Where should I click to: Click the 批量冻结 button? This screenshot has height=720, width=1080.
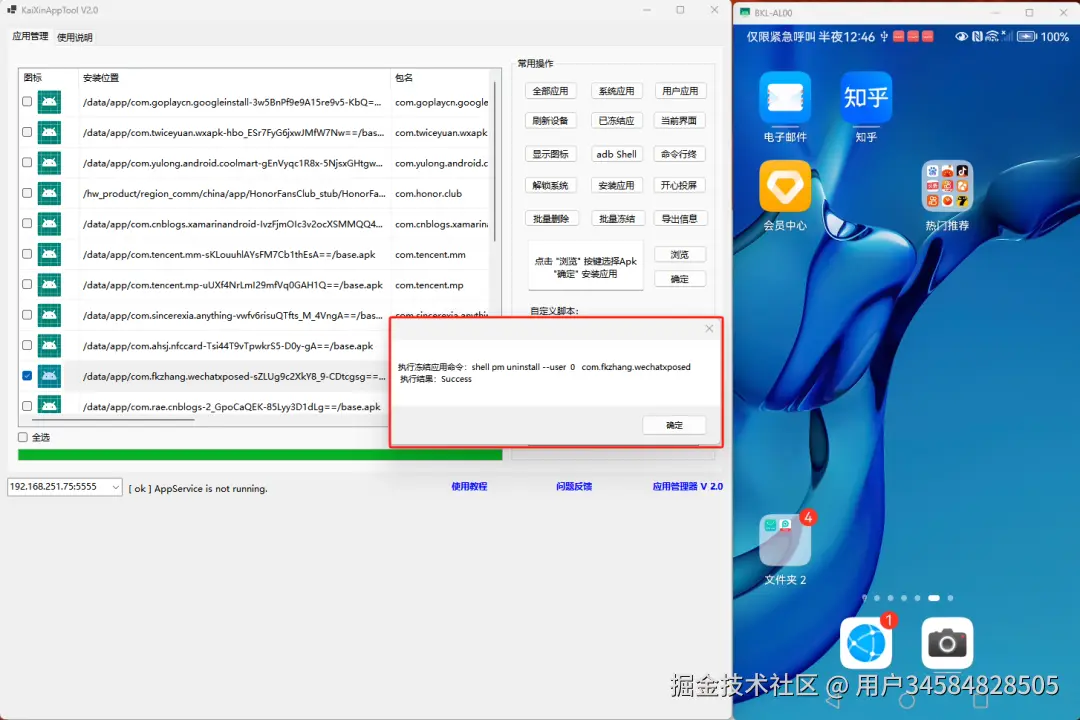616,219
